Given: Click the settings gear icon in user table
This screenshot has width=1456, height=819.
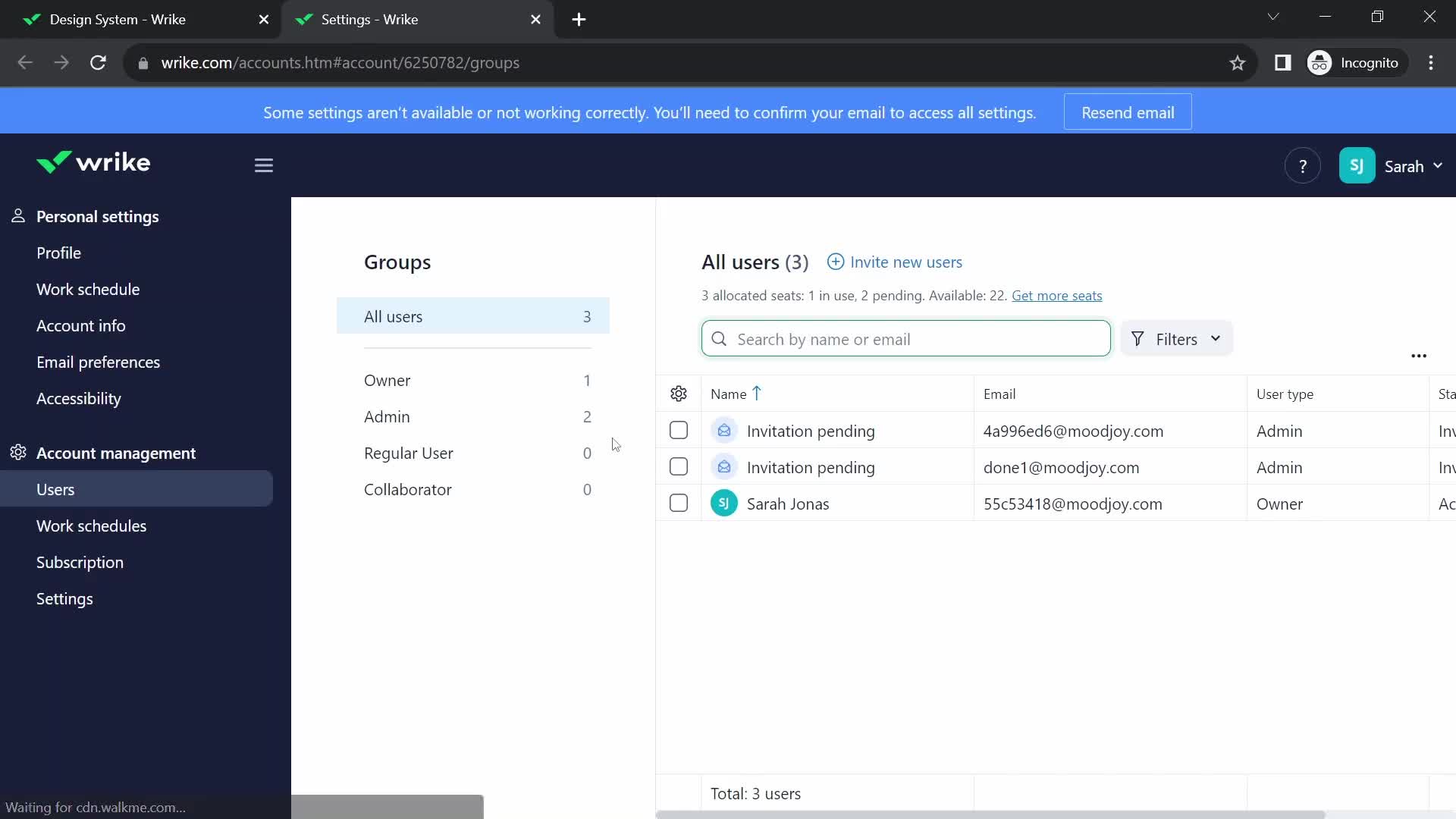Looking at the screenshot, I should 679,393.
